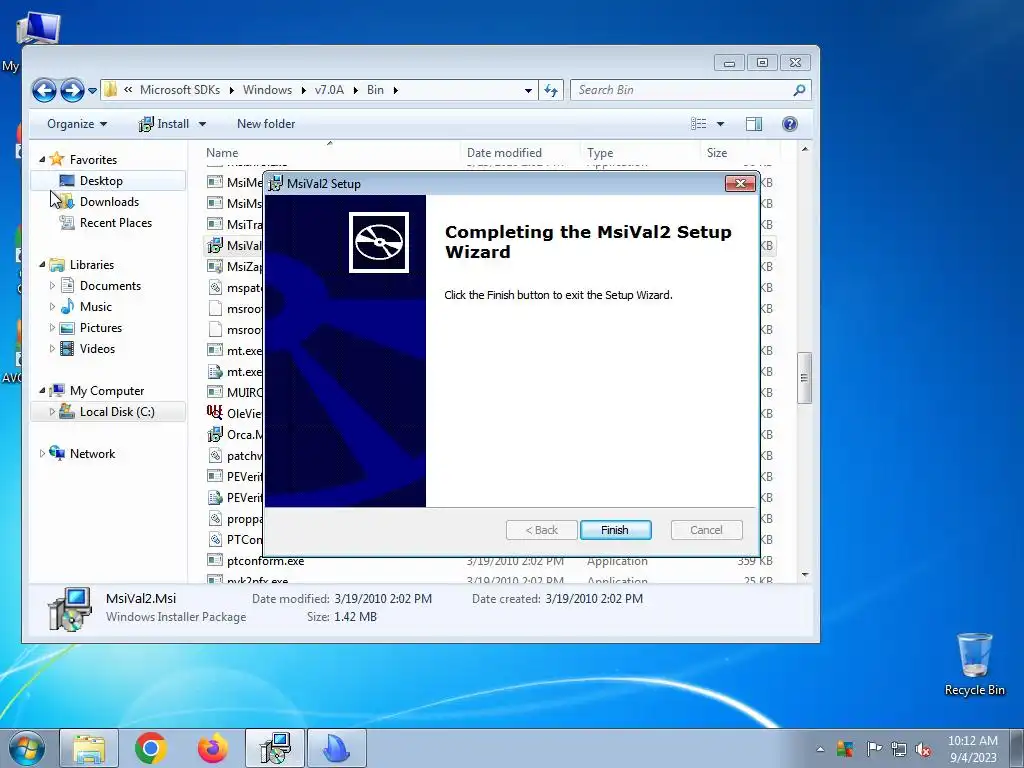Expand the Pictures library
The image size is (1024, 768).
point(52,328)
